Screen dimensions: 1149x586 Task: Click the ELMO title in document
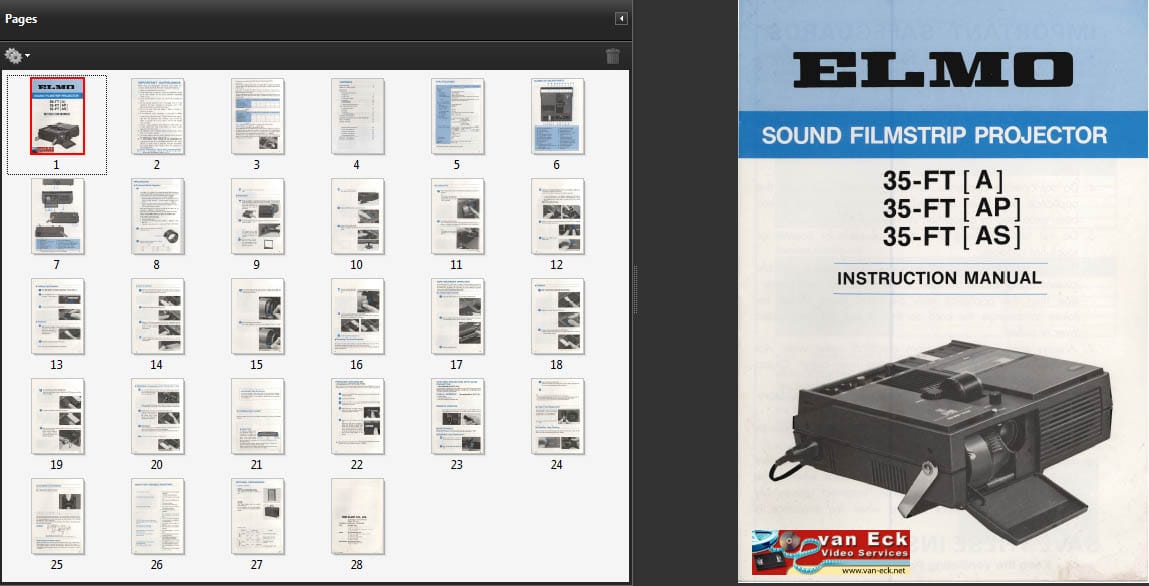point(932,71)
